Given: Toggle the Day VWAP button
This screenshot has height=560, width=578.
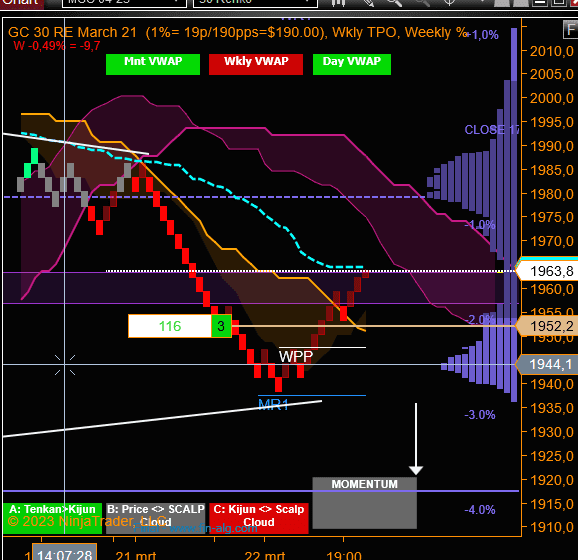Looking at the screenshot, I should click(x=352, y=64).
